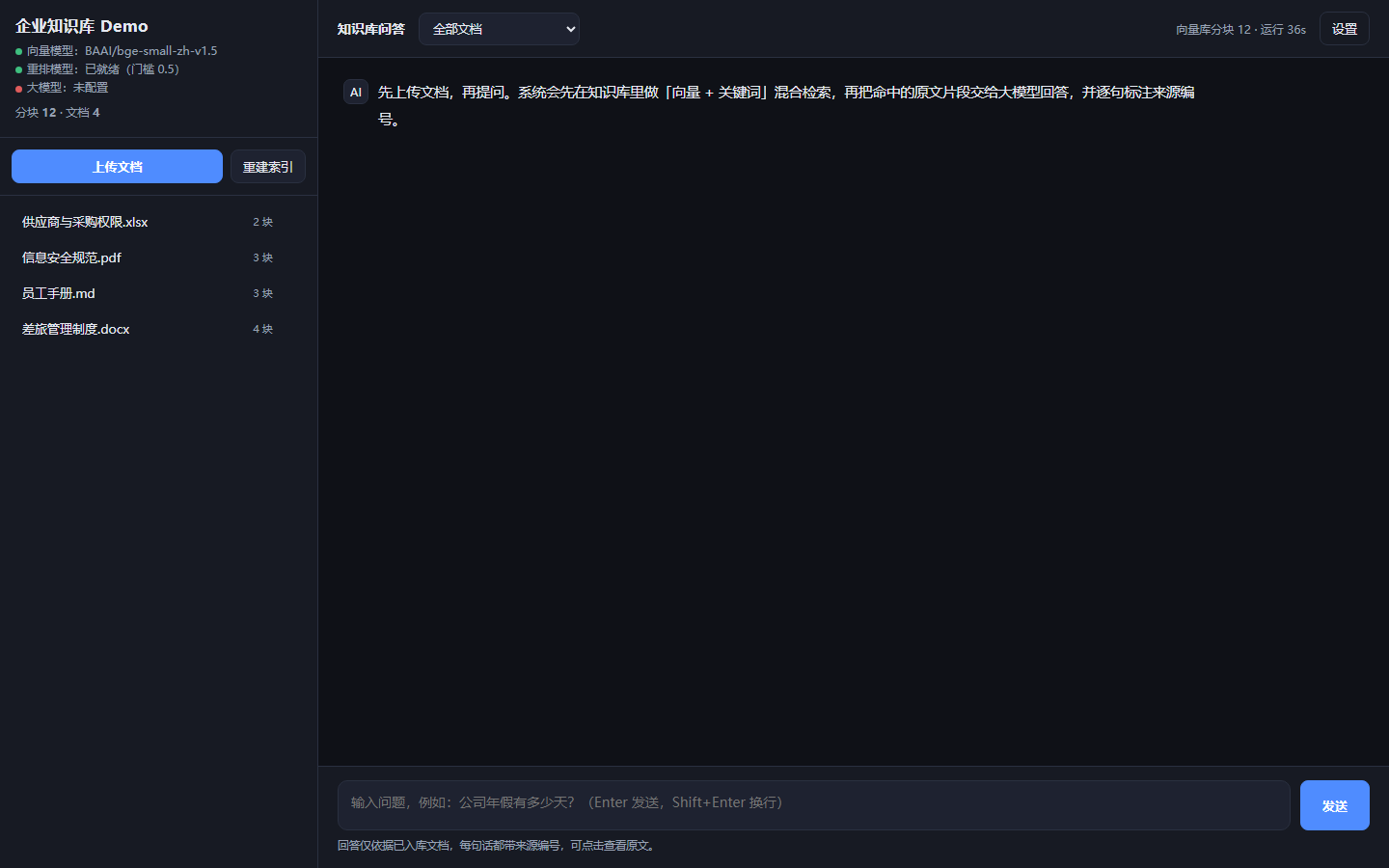Click the 重建索引 rebuild index button
The image size is (1389, 868).
[268, 167]
